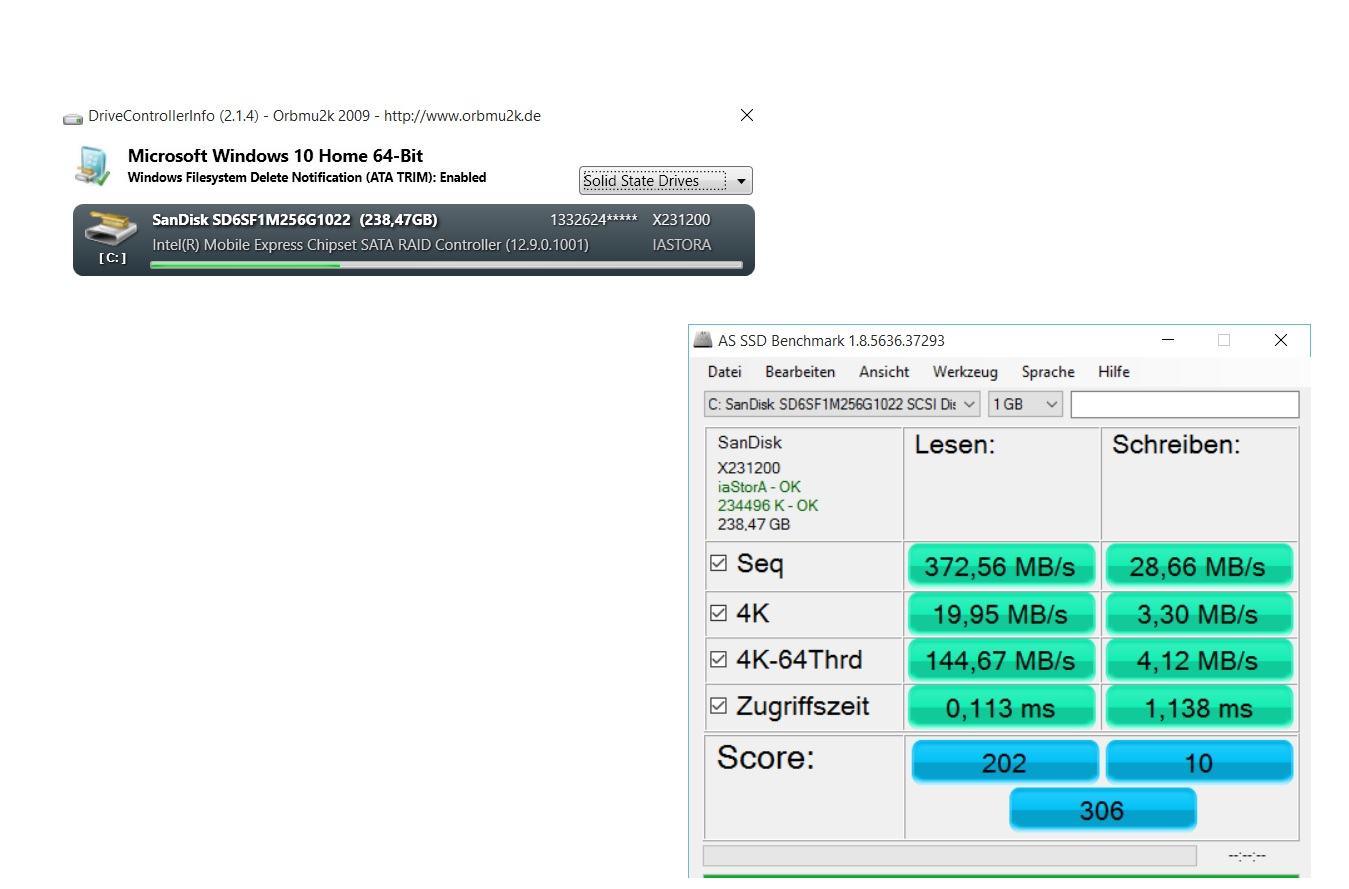Click the iaStorA - OK status text
This screenshot has height=889, width=1349.
759,487
